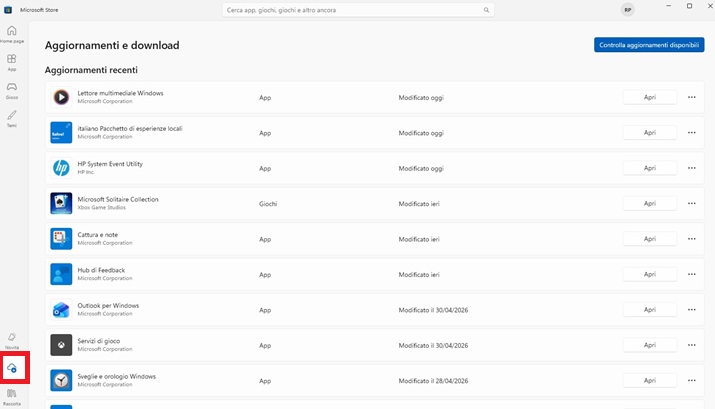
Task: Focus the Cerca app, giochi search field
Action: [x=358, y=10]
